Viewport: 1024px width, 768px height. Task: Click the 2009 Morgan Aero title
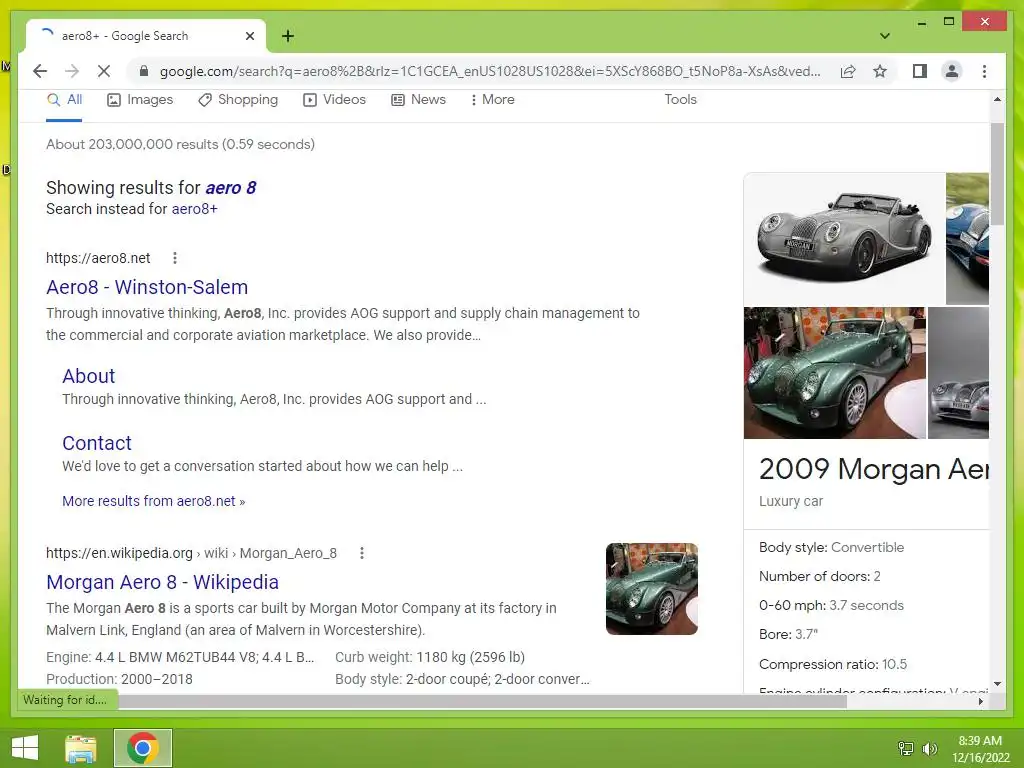(874, 469)
